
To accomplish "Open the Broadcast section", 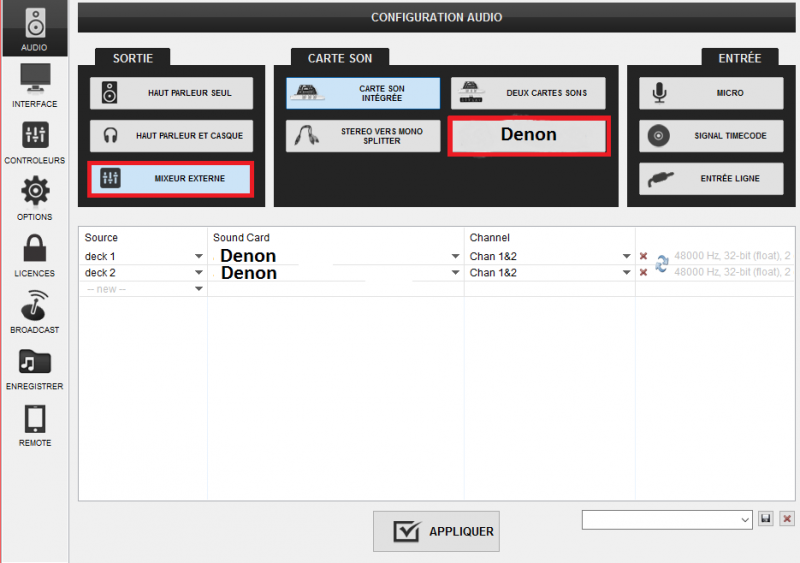I will pyautogui.click(x=35, y=311).
